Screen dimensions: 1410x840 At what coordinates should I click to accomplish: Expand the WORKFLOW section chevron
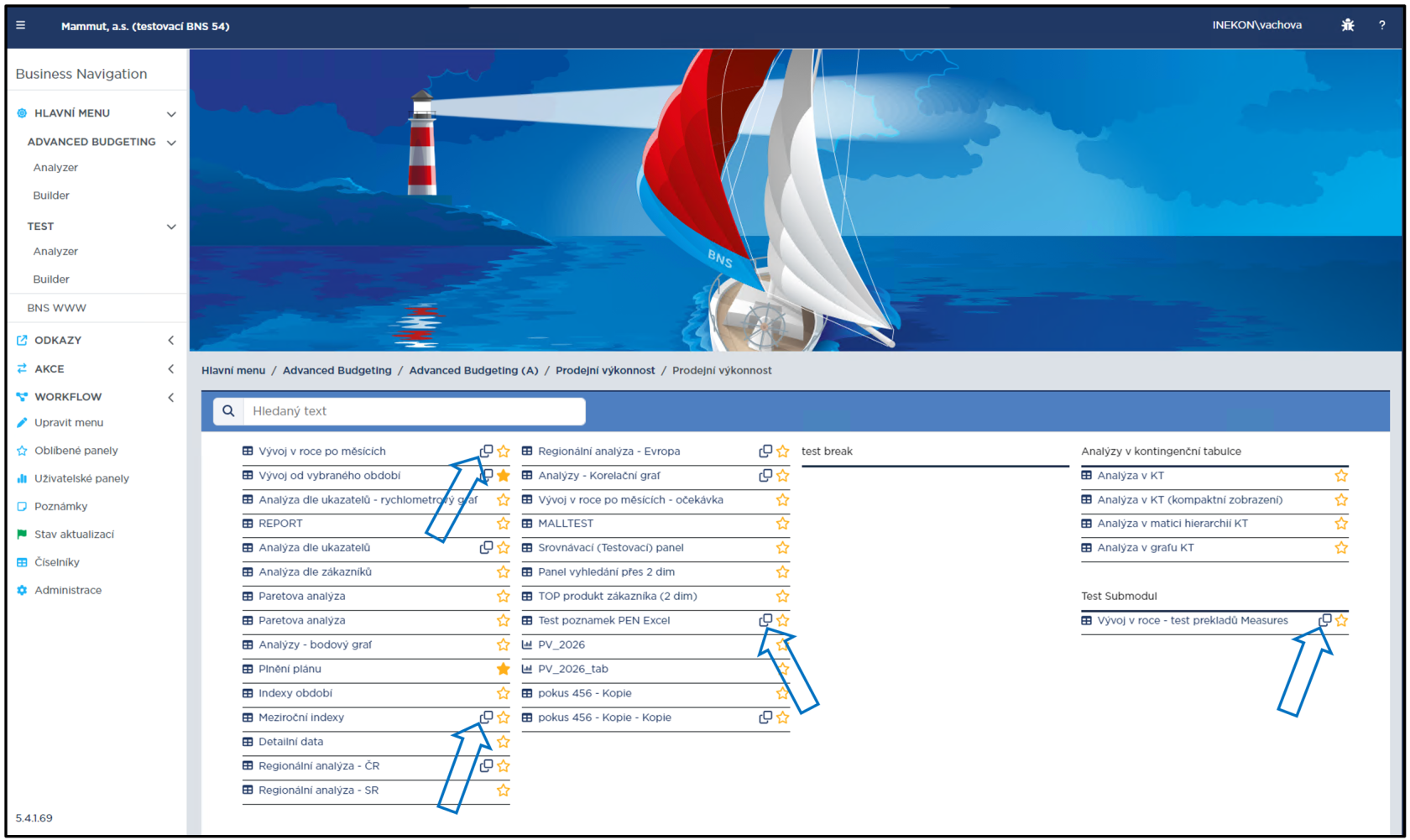coord(171,397)
